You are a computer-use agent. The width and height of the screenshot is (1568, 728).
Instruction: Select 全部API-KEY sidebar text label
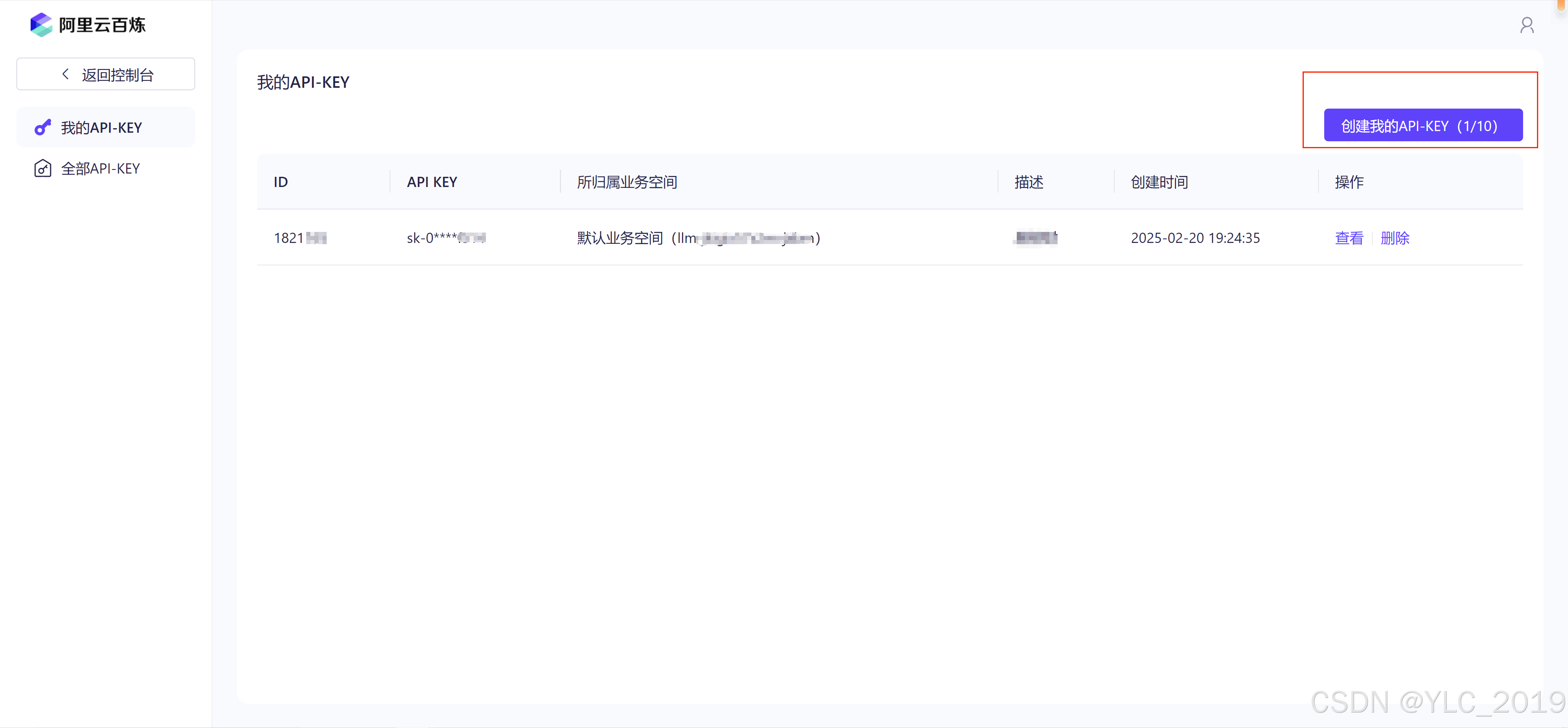[100, 169]
